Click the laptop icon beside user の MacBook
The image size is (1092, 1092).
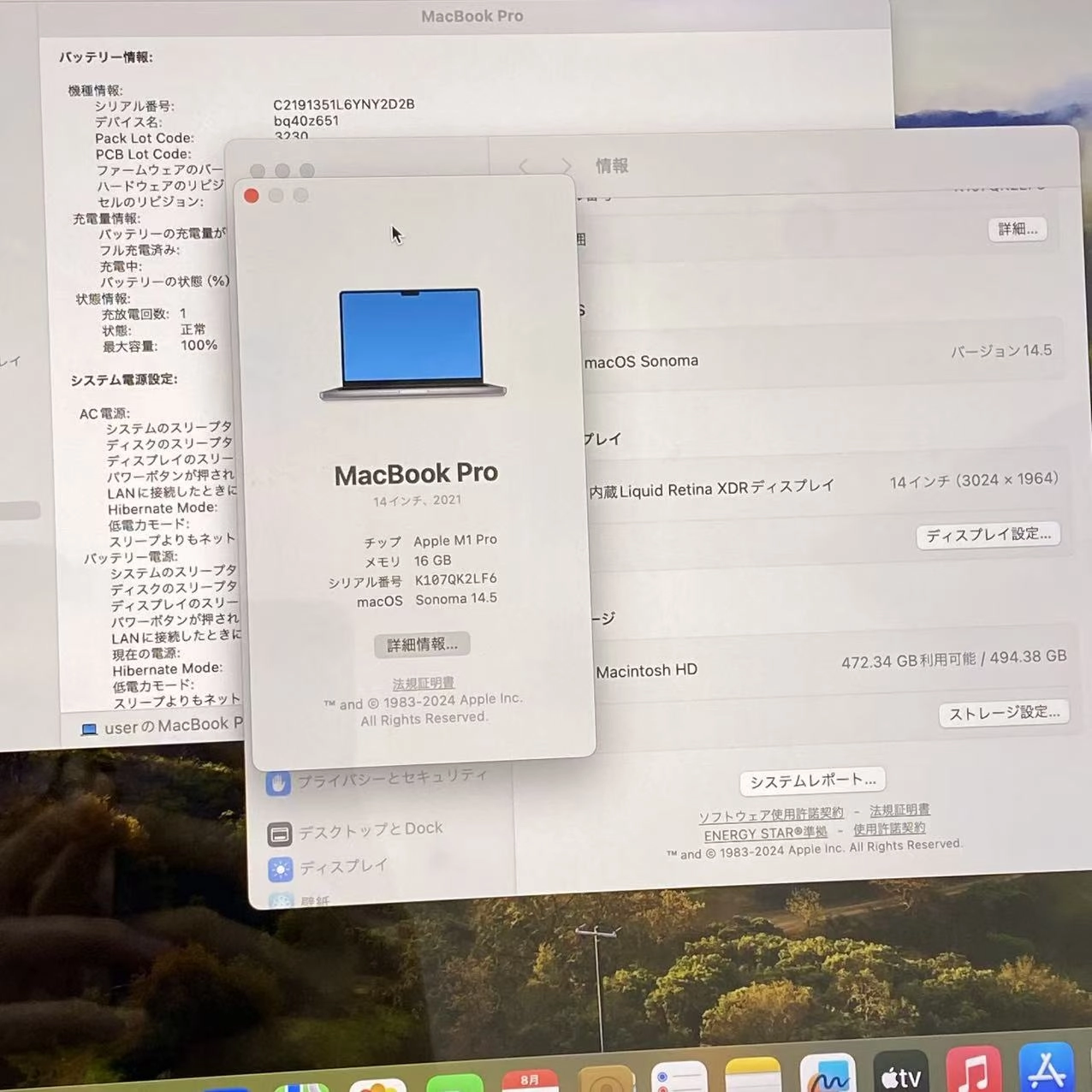89,729
